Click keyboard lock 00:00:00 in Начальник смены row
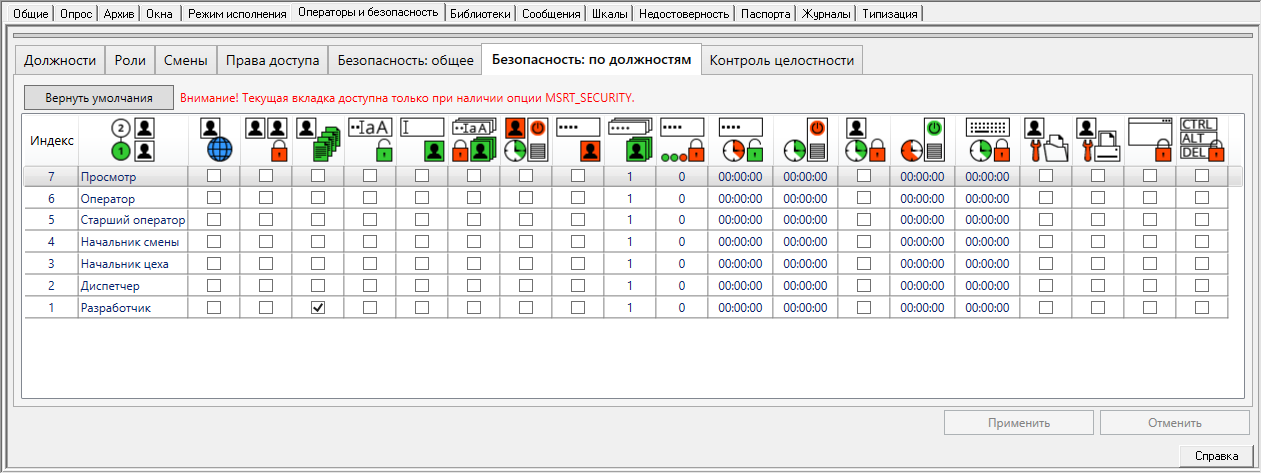1262x474 pixels. point(988,242)
